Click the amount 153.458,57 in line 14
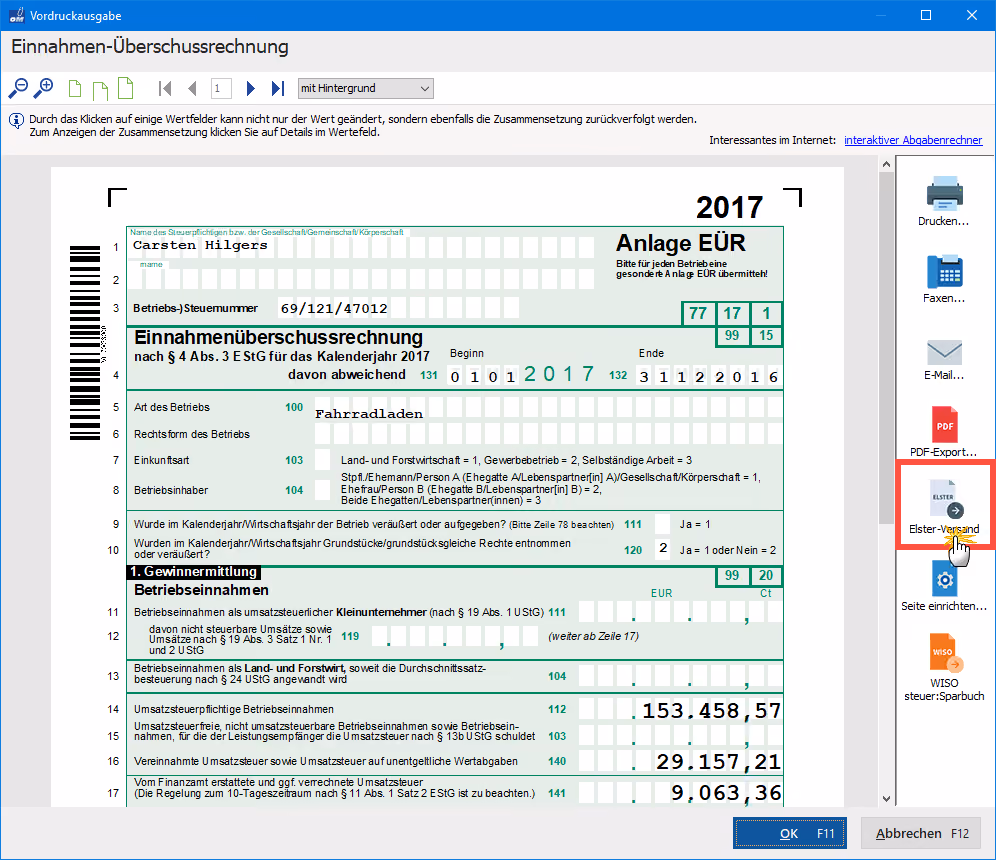Image resolution: width=996 pixels, height=860 pixels. [711, 710]
